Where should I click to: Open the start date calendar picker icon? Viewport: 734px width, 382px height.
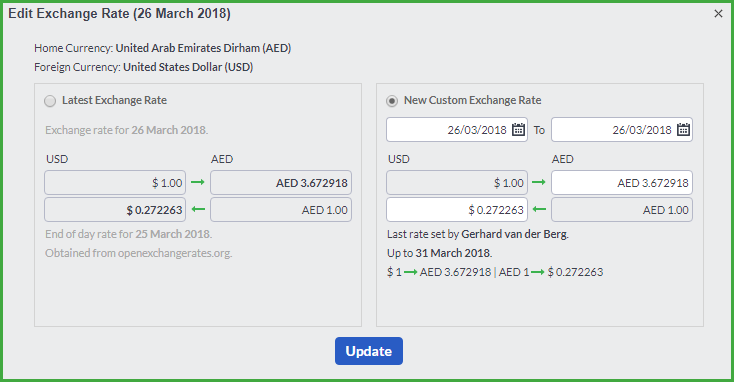[x=518, y=130]
